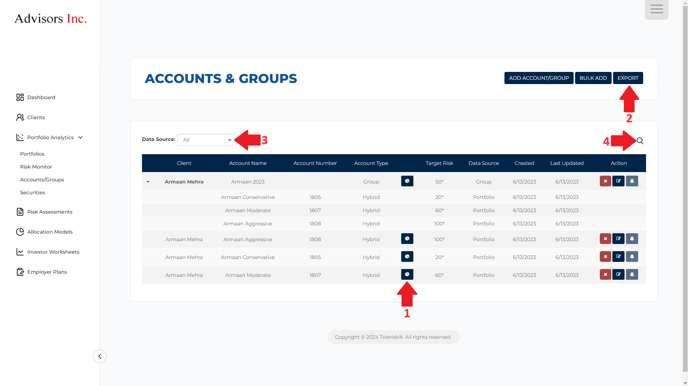Click the bell icon for Armaan Aggressive account
688x386 pixels.
coord(632,239)
